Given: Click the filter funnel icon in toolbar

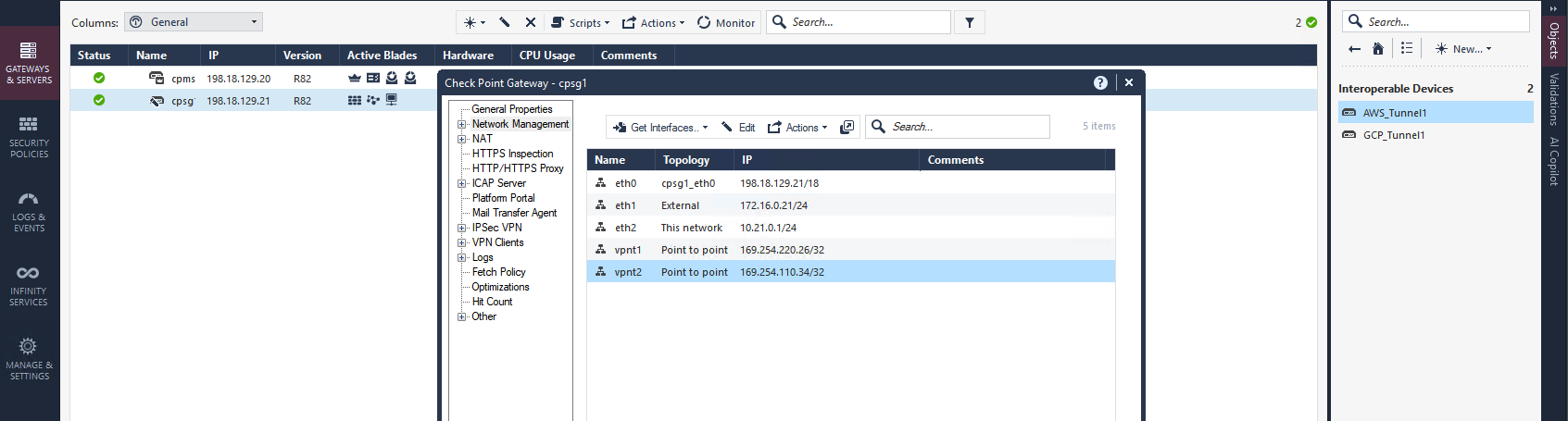Looking at the screenshot, I should click(x=969, y=22).
